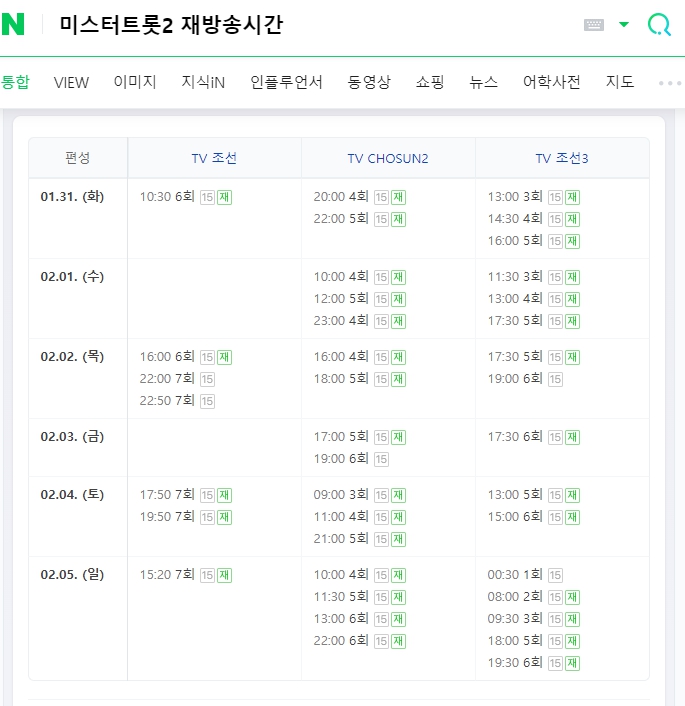Click the 09:00 3회 entry on 02.04
The image size is (685, 706).
click(341, 495)
